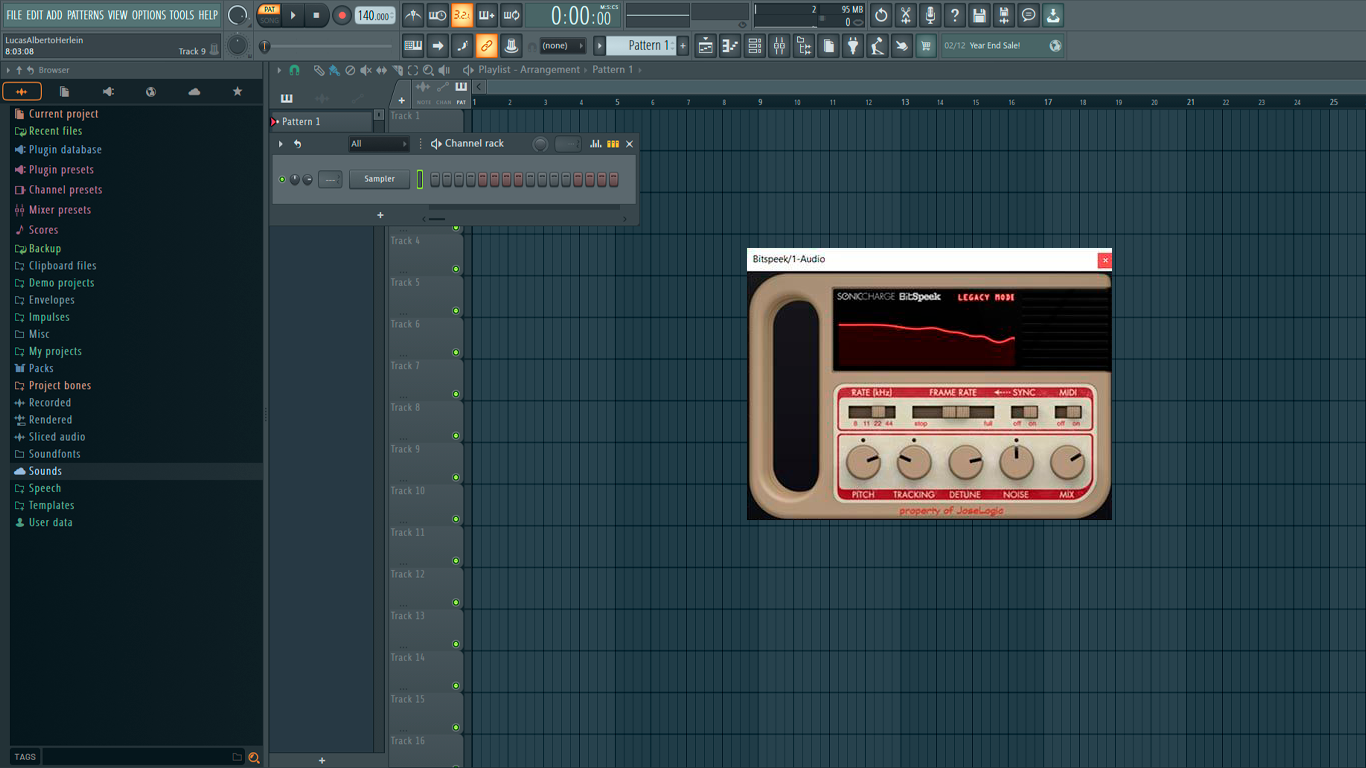Toggle BitSpeek SYNC off/on switch
Viewport: 1366px width, 768px height.
pos(1024,412)
